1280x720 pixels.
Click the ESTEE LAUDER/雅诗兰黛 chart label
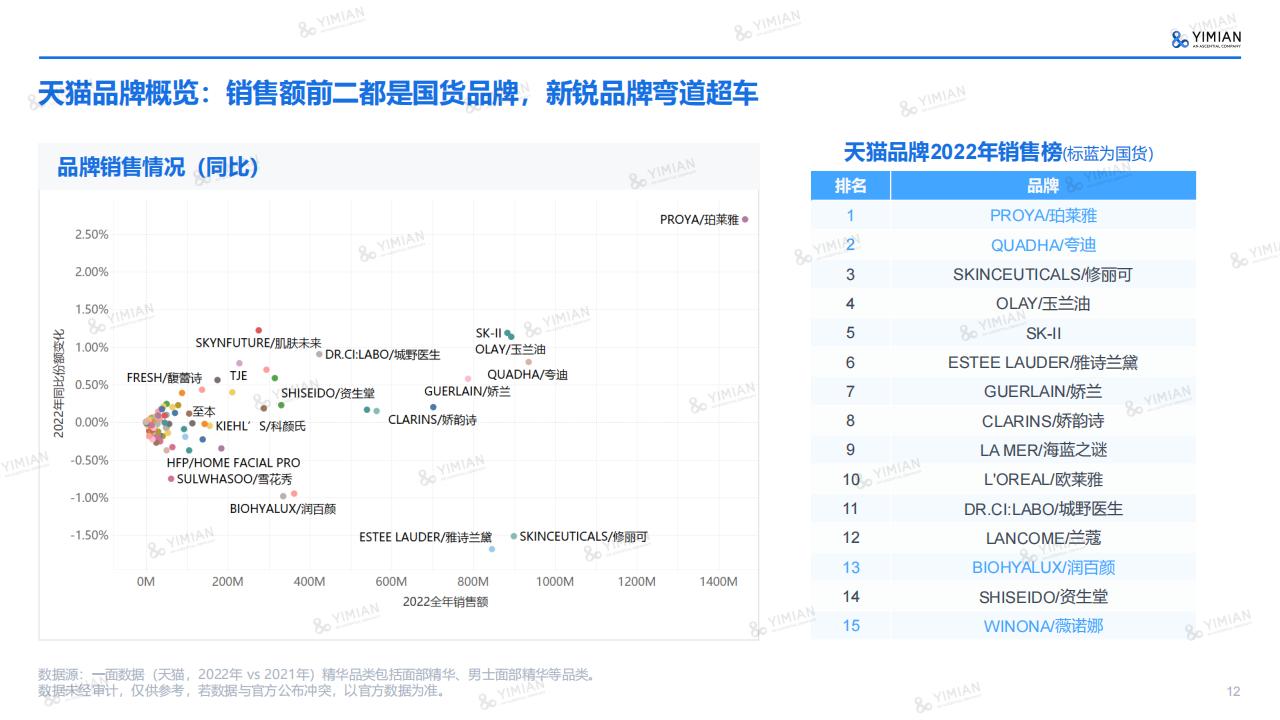tap(426, 537)
